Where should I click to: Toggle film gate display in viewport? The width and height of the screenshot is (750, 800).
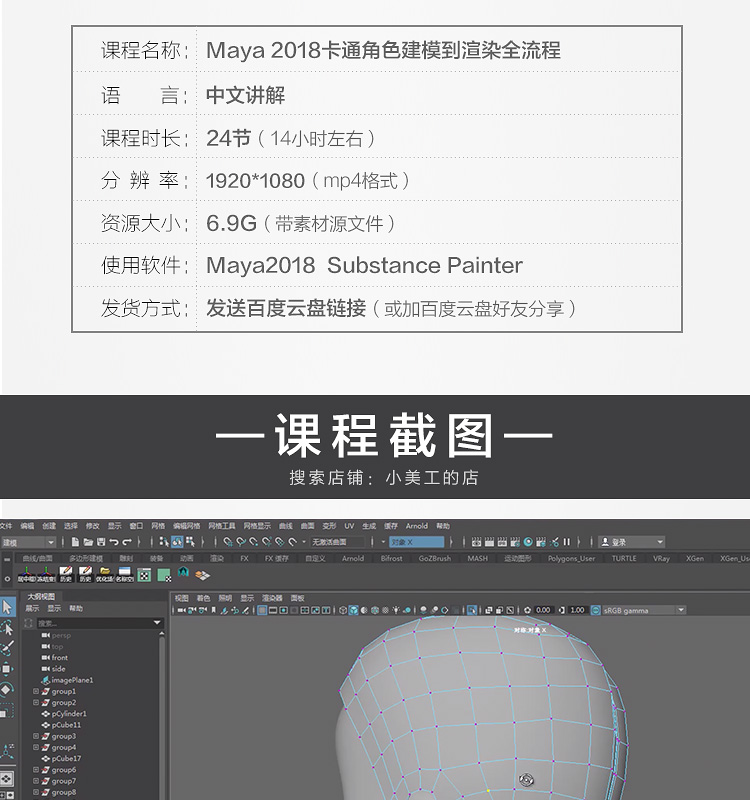coord(273,610)
